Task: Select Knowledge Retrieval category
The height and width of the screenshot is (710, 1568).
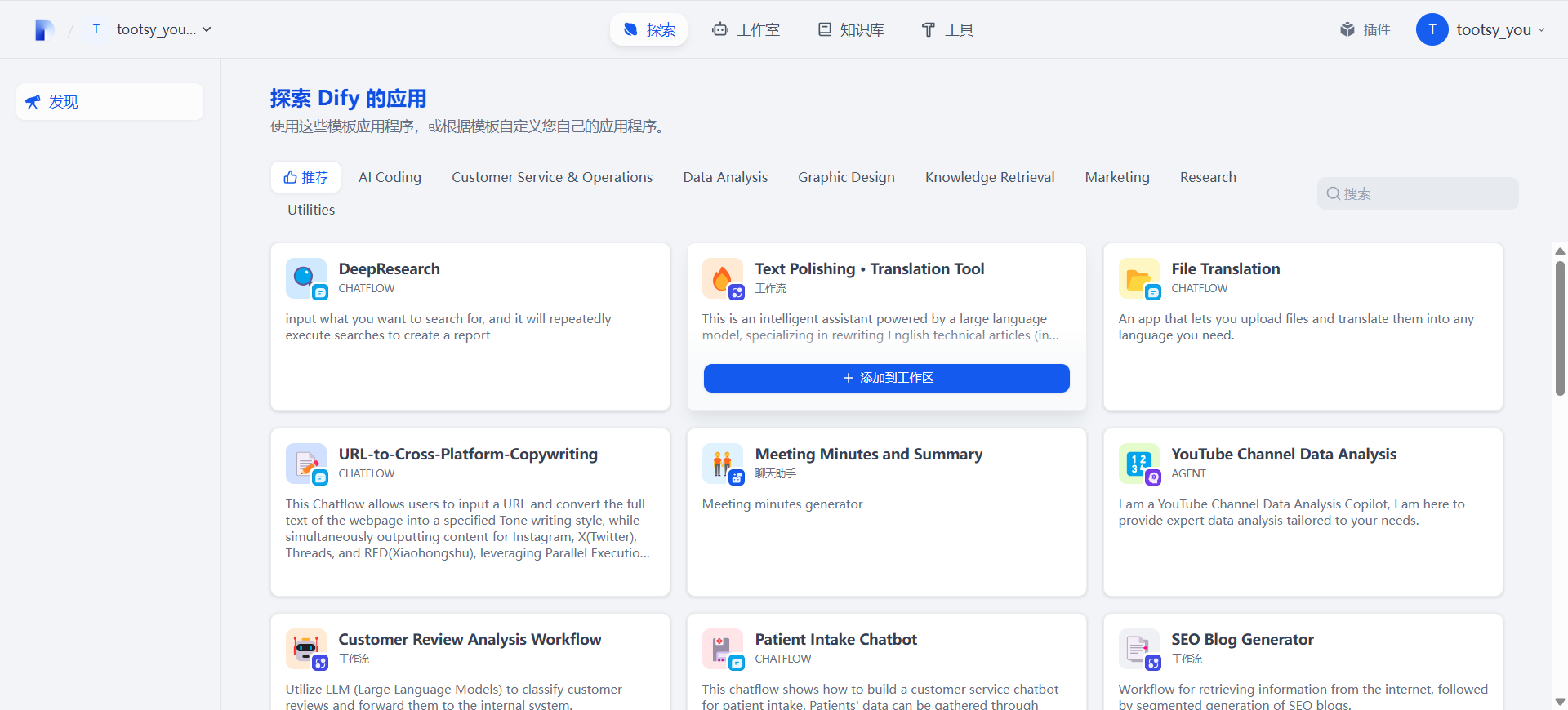Action: pos(990,177)
